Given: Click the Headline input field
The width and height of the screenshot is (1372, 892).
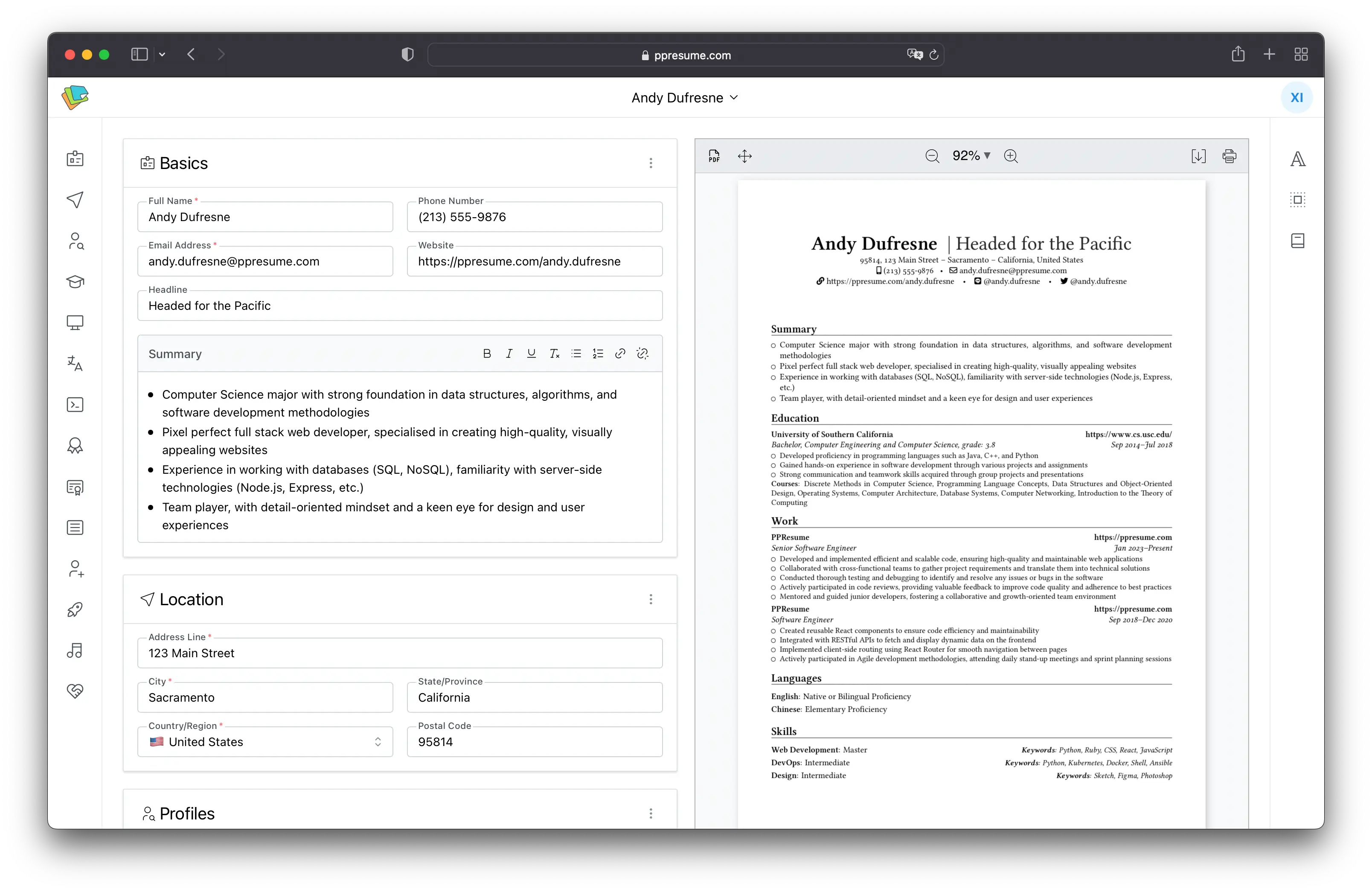Looking at the screenshot, I should (x=400, y=306).
